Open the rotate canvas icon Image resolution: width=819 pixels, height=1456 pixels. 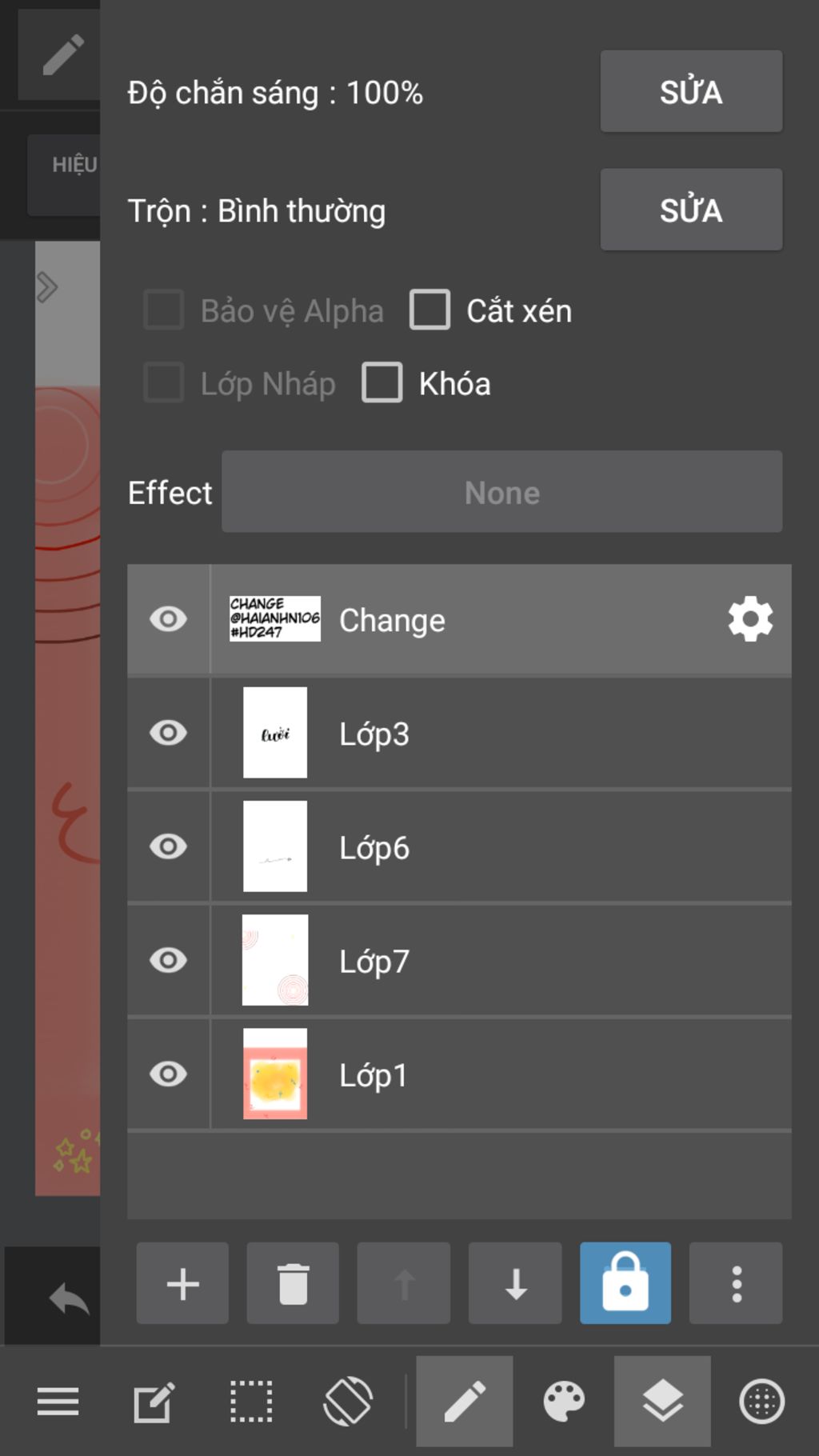[348, 1402]
